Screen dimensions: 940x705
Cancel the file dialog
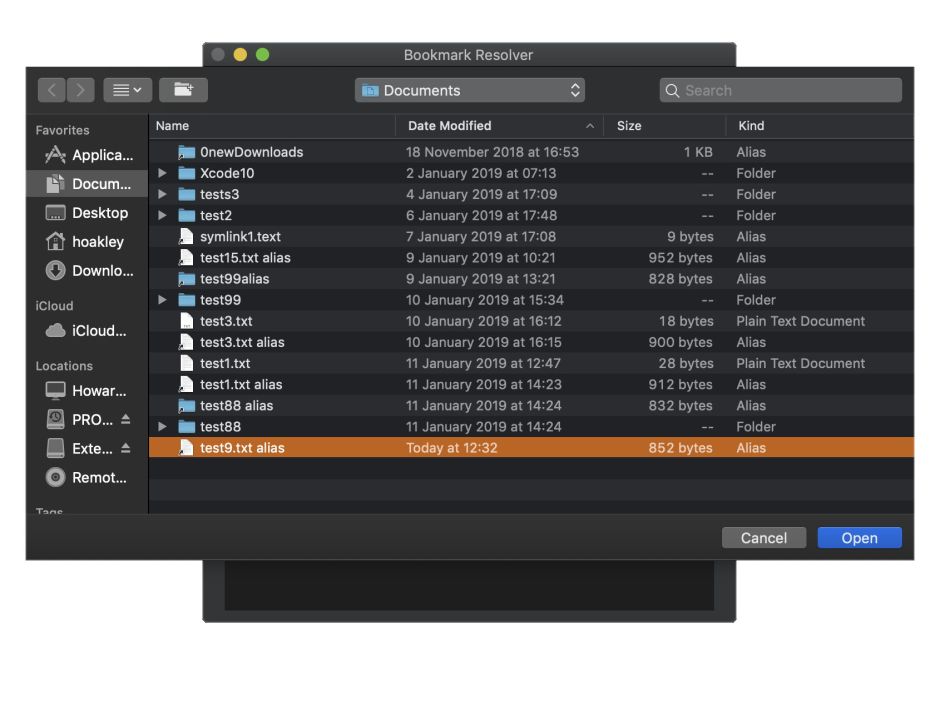763,538
